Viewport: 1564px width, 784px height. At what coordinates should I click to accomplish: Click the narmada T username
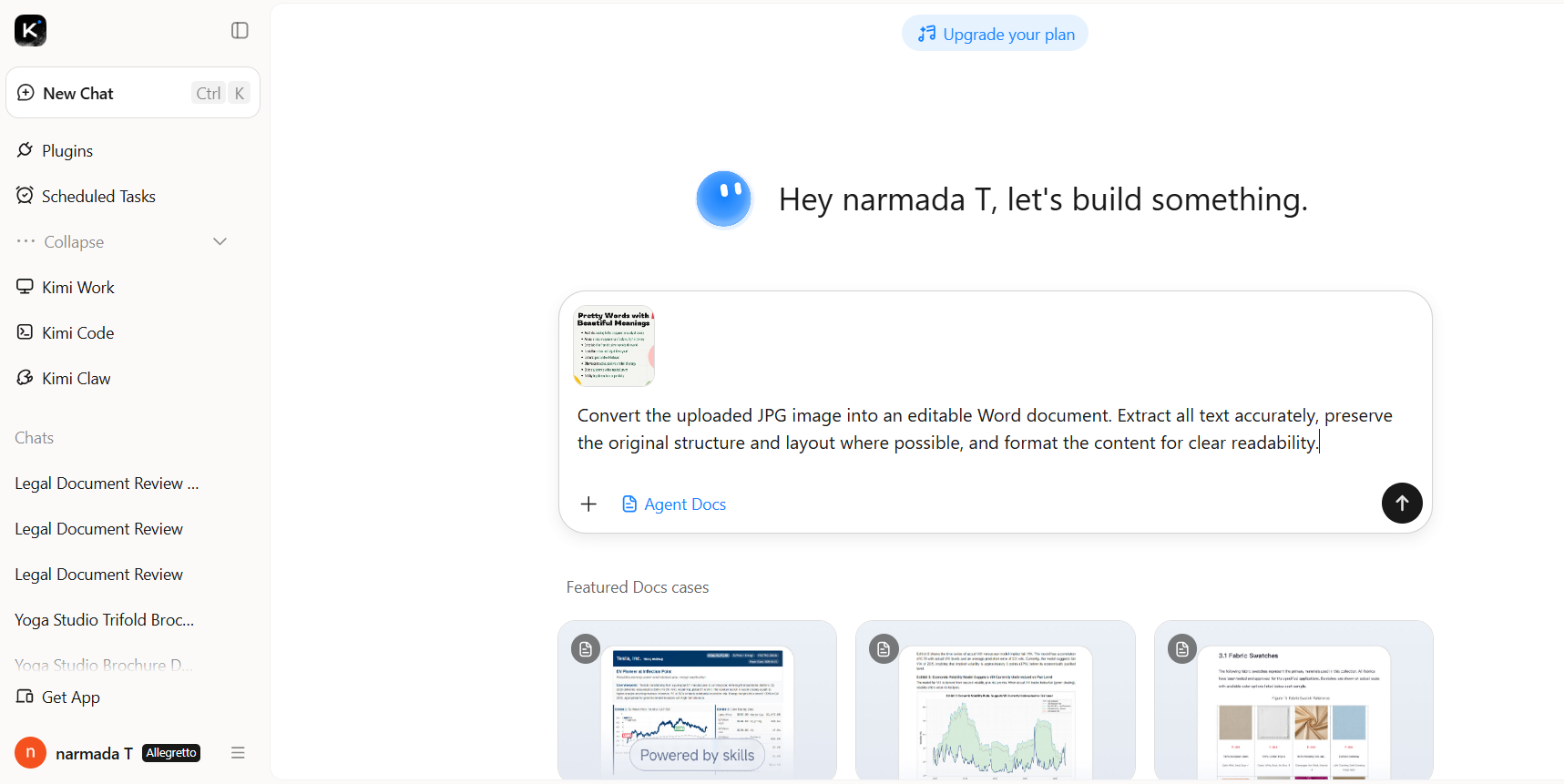pyautogui.click(x=94, y=753)
